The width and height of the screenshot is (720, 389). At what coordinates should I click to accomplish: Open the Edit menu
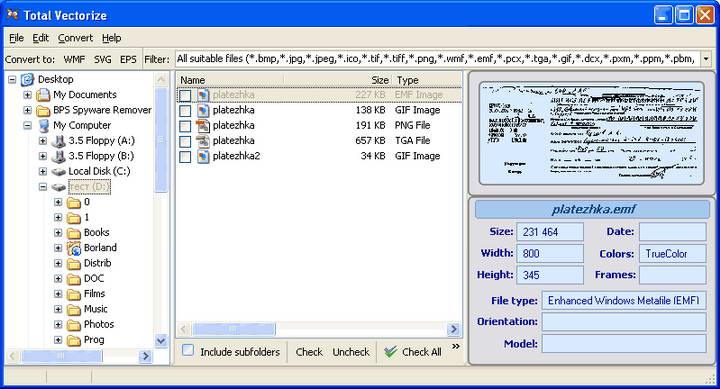(40, 38)
